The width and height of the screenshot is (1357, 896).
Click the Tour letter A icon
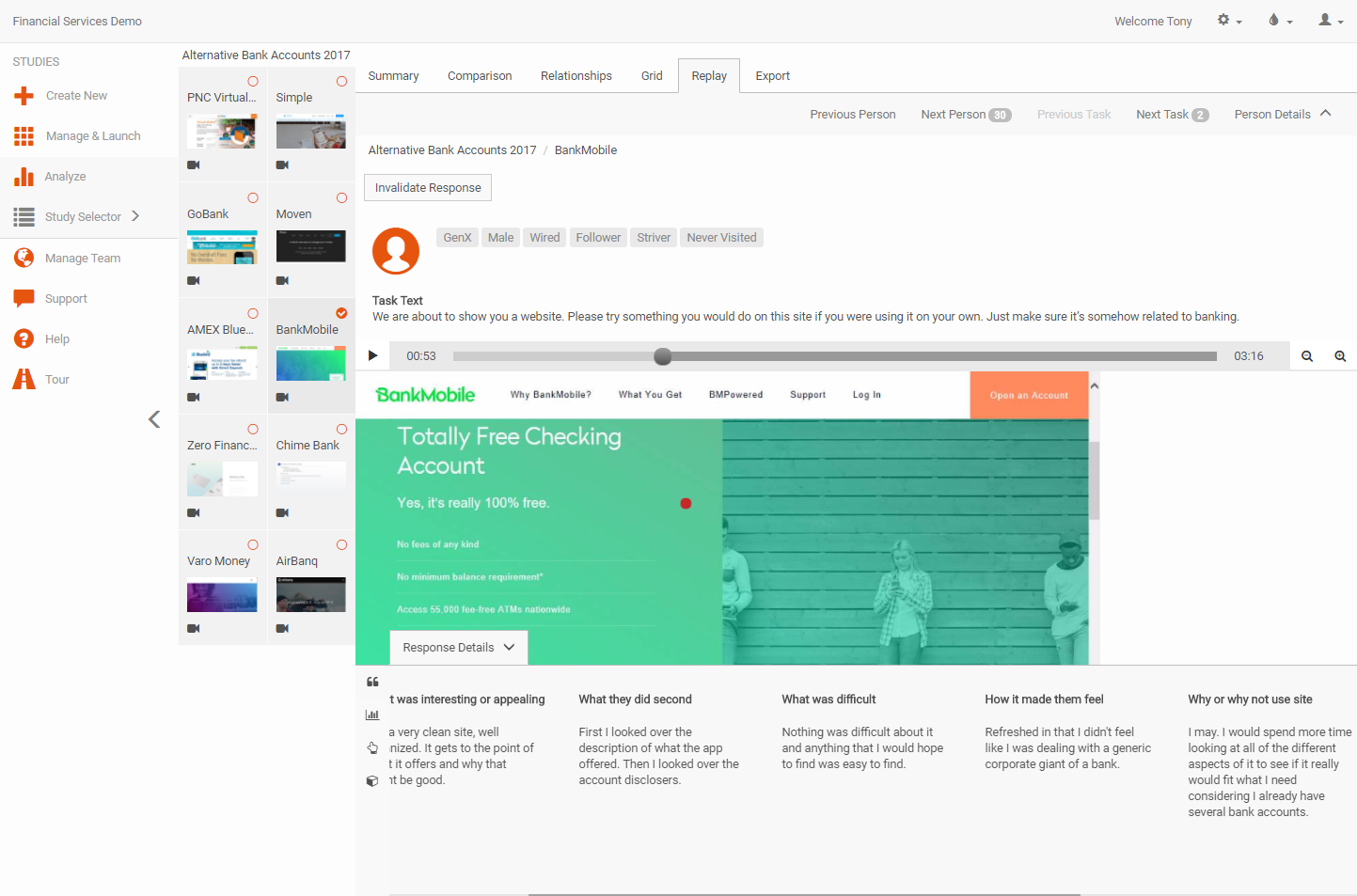24,379
